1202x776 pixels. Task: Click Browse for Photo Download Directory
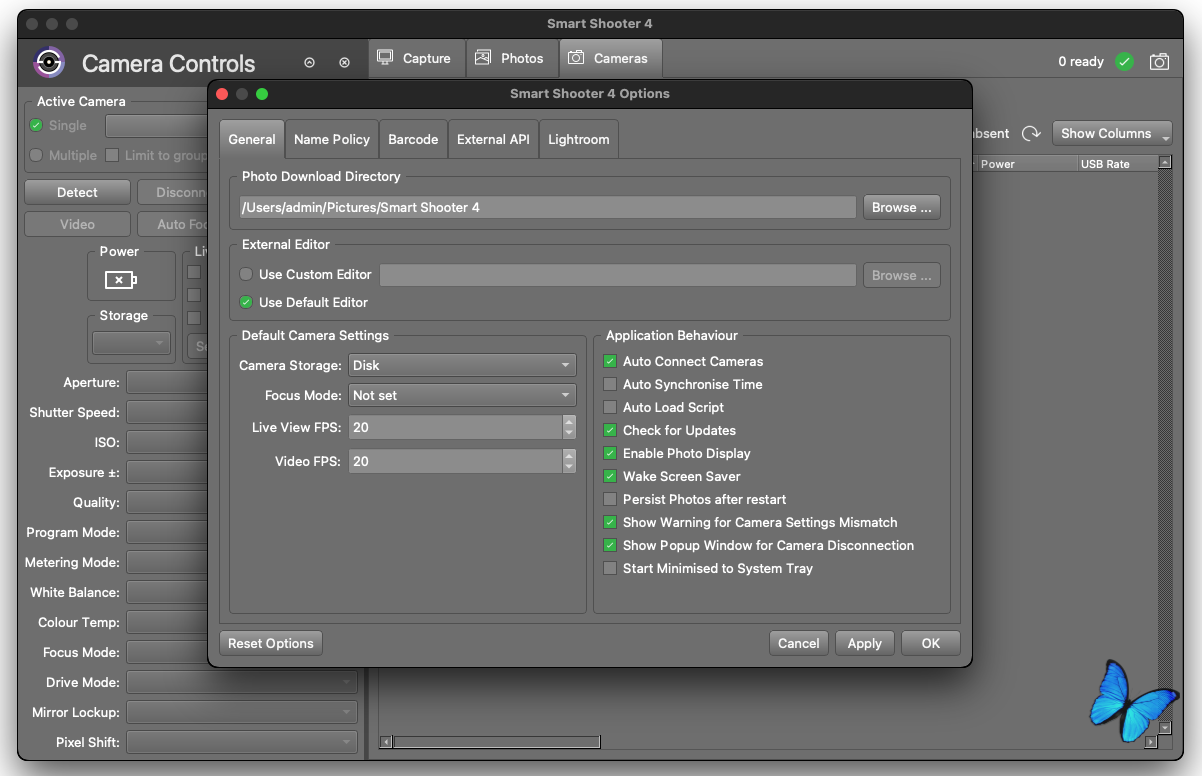pos(901,207)
